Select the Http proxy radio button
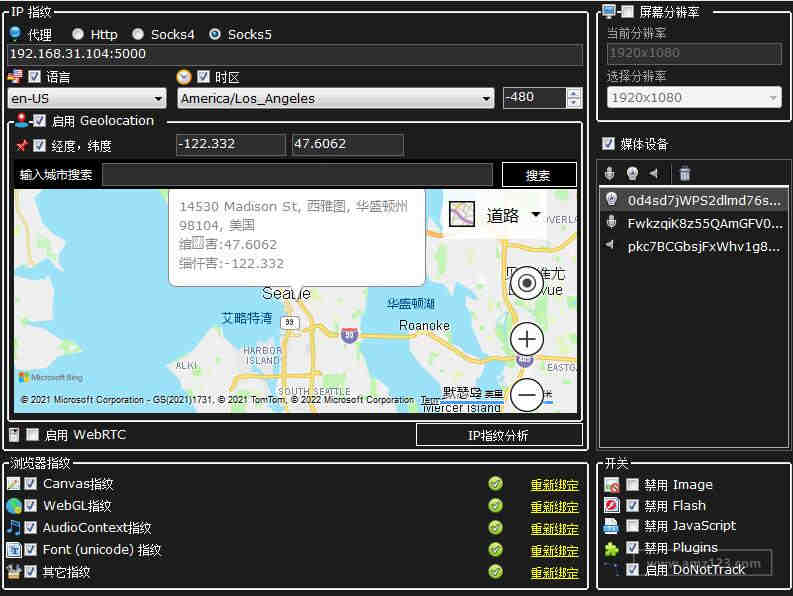 (77, 34)
